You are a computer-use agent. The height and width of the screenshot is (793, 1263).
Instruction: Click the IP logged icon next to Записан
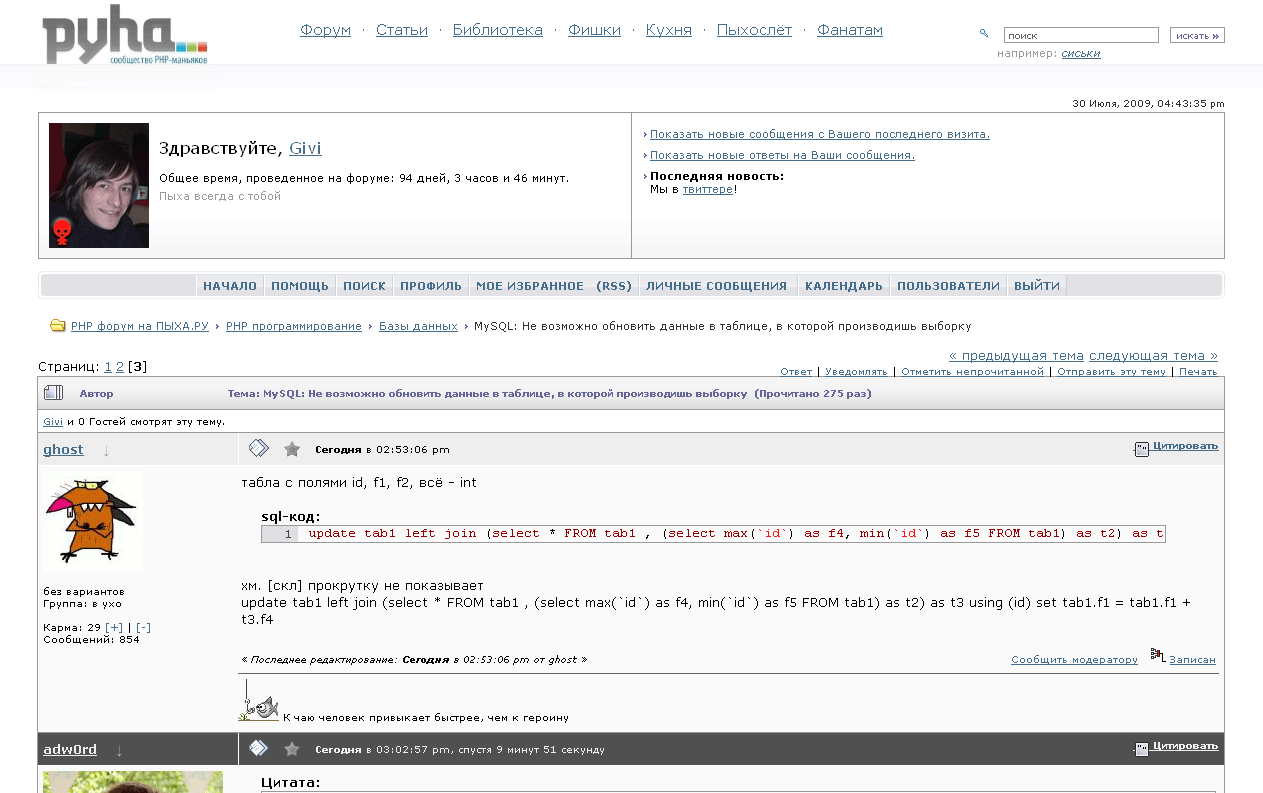[1157, 654]
